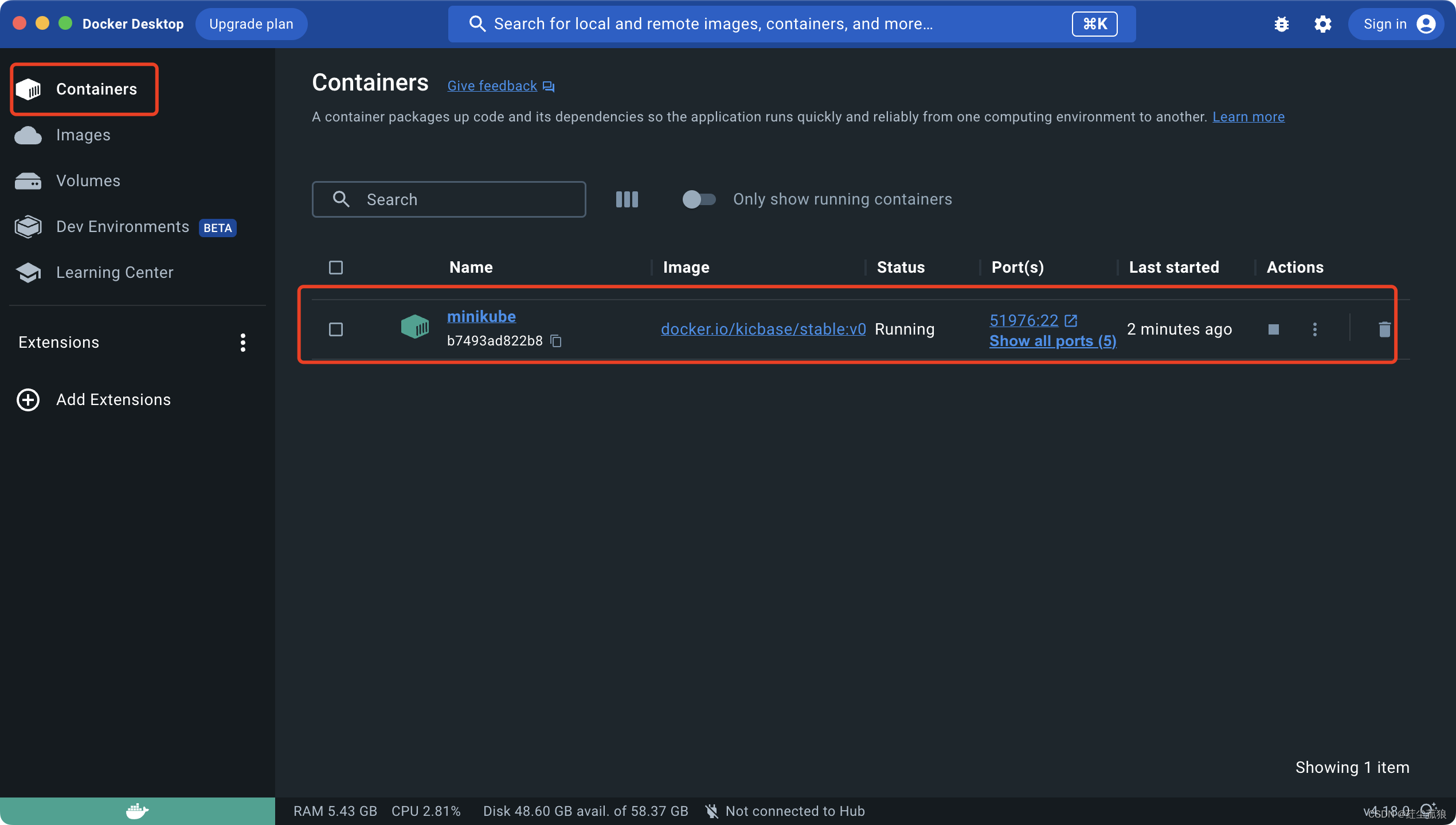This screenshot has height=825, width=1456.
Task: Click the Docker whale icon in the status bar
Action: 137,811
